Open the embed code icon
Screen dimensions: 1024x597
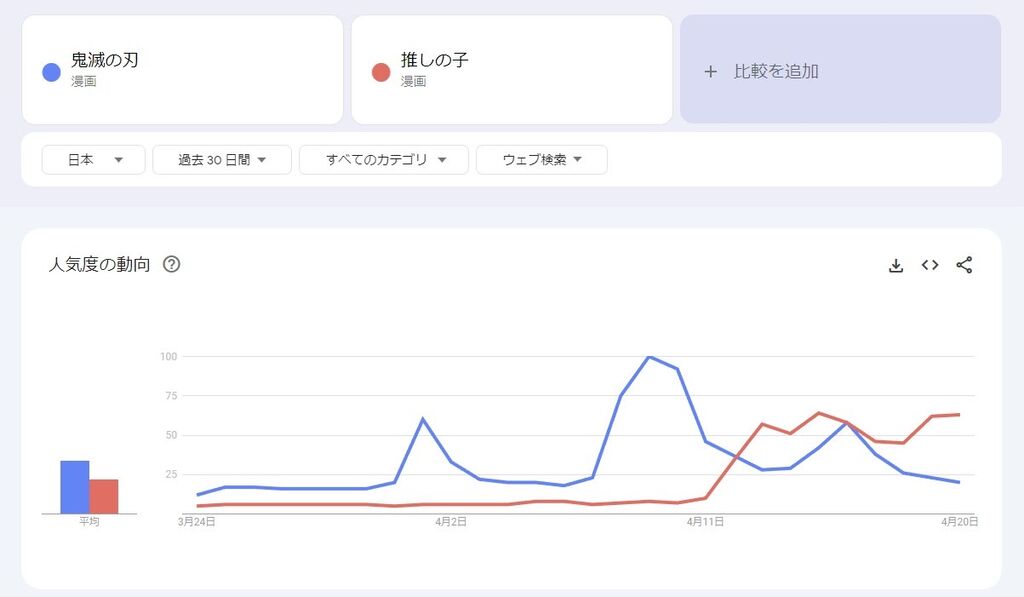tap(930, 265)
